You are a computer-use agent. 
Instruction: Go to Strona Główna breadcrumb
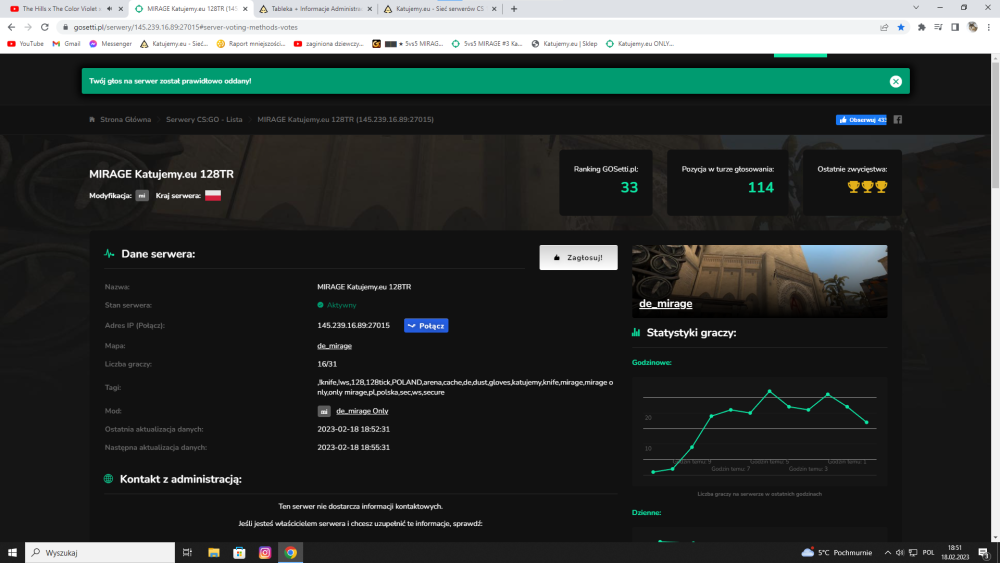point(125,119)
